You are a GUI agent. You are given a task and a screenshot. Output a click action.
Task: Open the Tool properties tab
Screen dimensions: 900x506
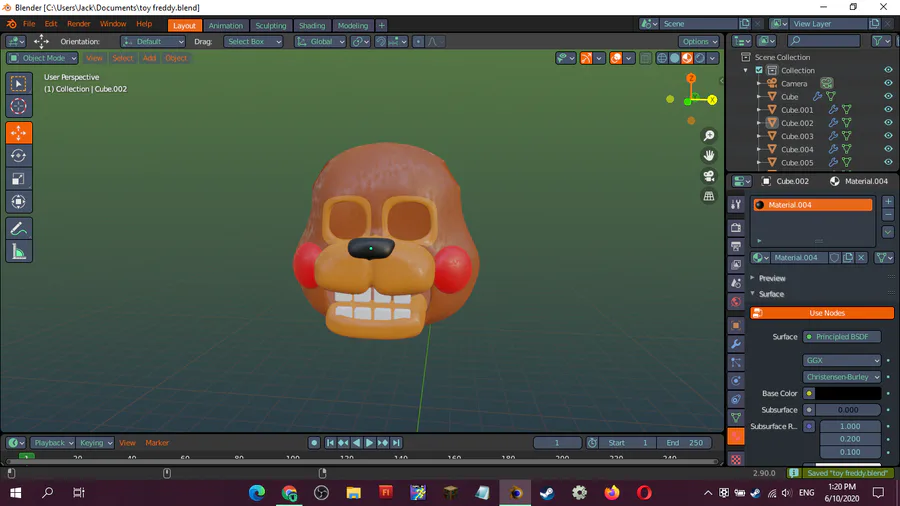(736, 204)
